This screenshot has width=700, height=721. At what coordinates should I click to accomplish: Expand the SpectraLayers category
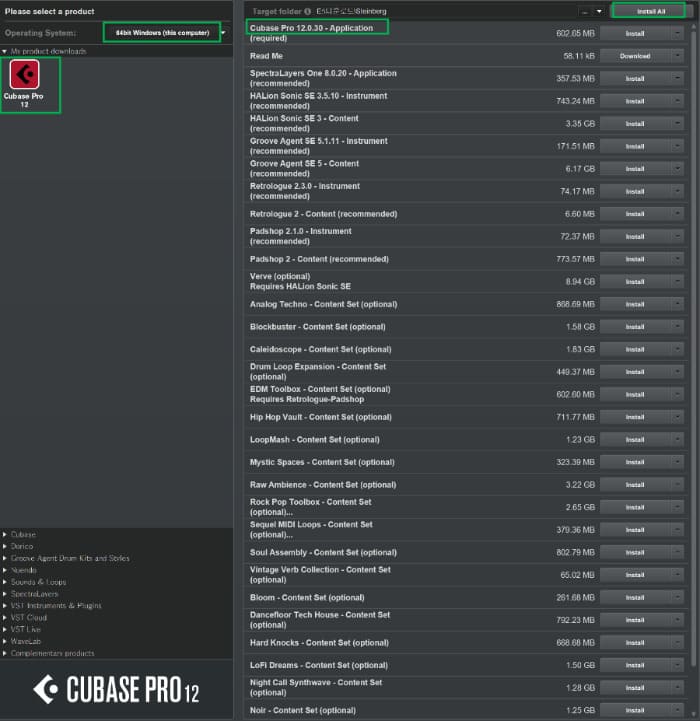pos(5,594)
